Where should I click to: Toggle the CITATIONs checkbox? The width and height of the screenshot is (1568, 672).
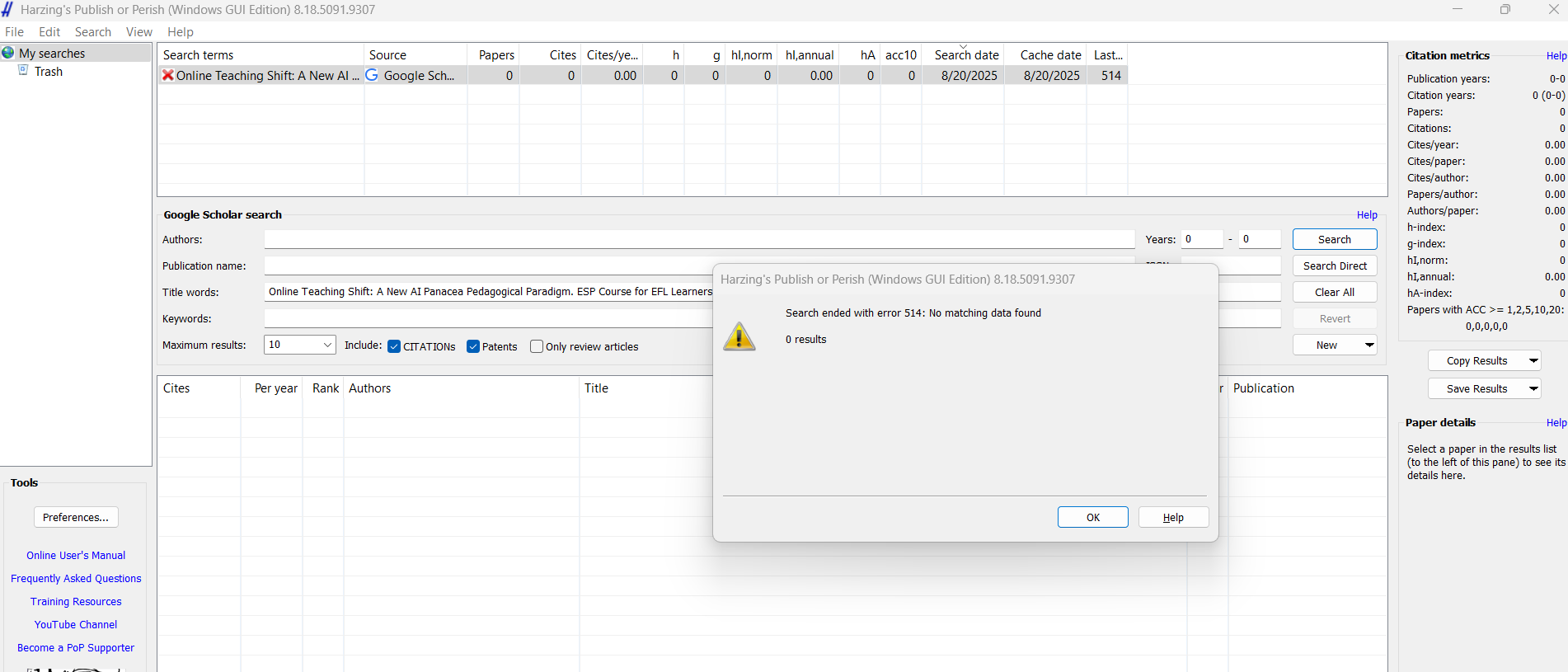[394, 346]
